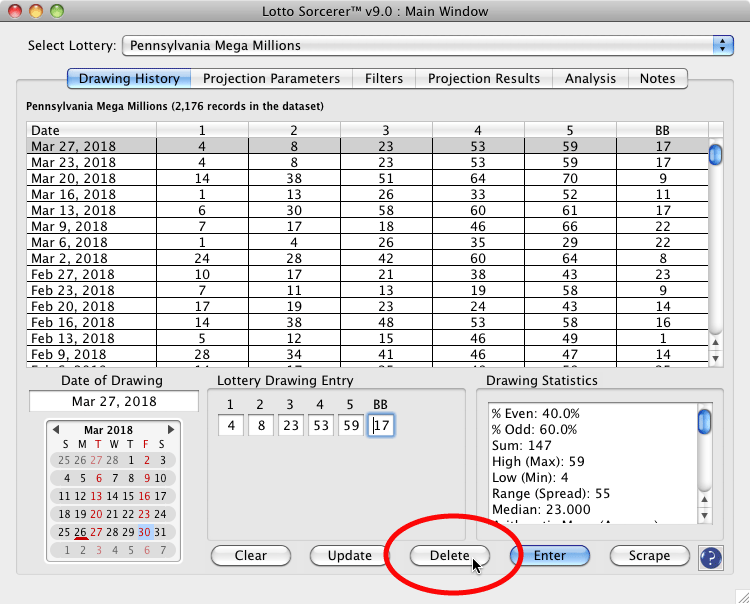Click the Drawing Statistics scrollbar thumb
This screenshot has width=750, height=604.
pos(705,421)
